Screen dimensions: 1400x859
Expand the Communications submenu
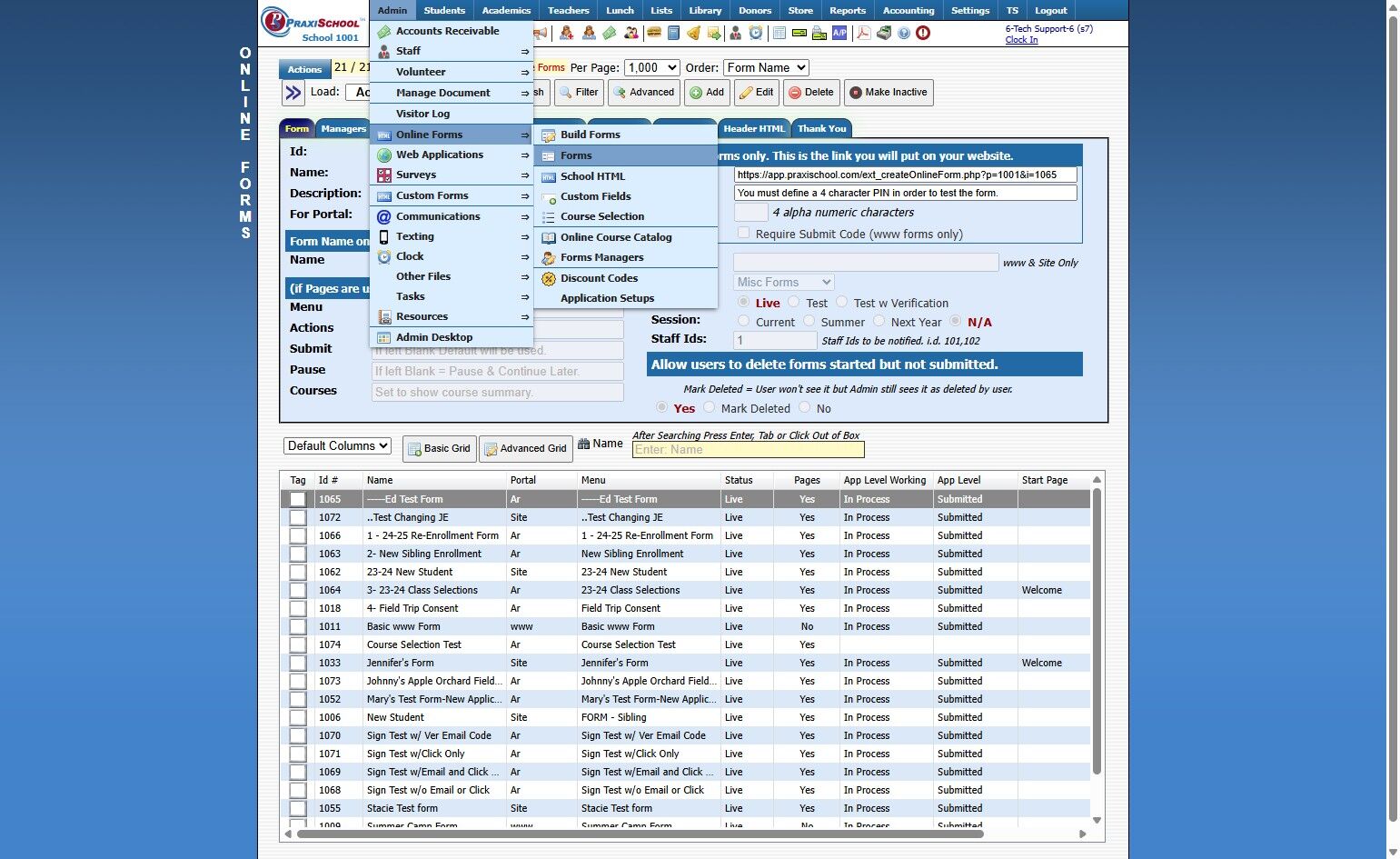pos(452,216)
